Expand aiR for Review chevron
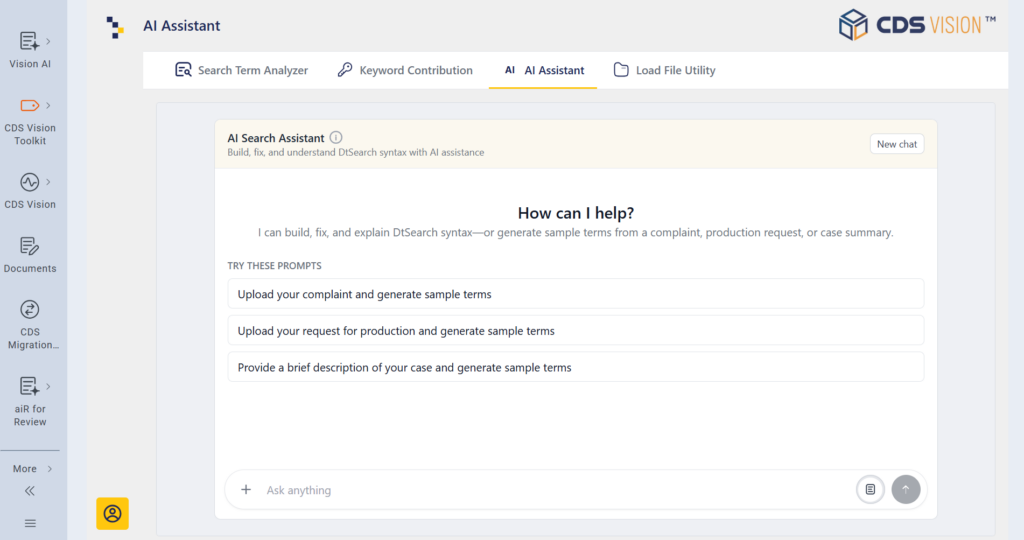Image resolution: width=1024 pixels, height=540 pixels. [48, 387]
